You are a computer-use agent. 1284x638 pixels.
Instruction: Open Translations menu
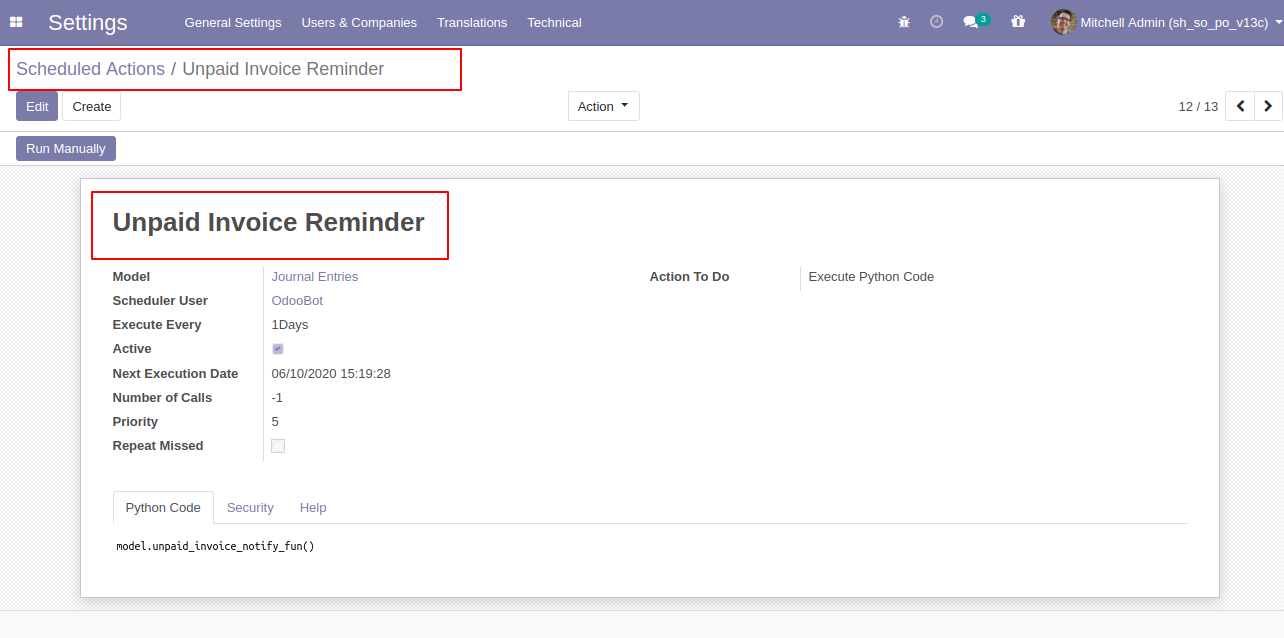coord(472,22)
